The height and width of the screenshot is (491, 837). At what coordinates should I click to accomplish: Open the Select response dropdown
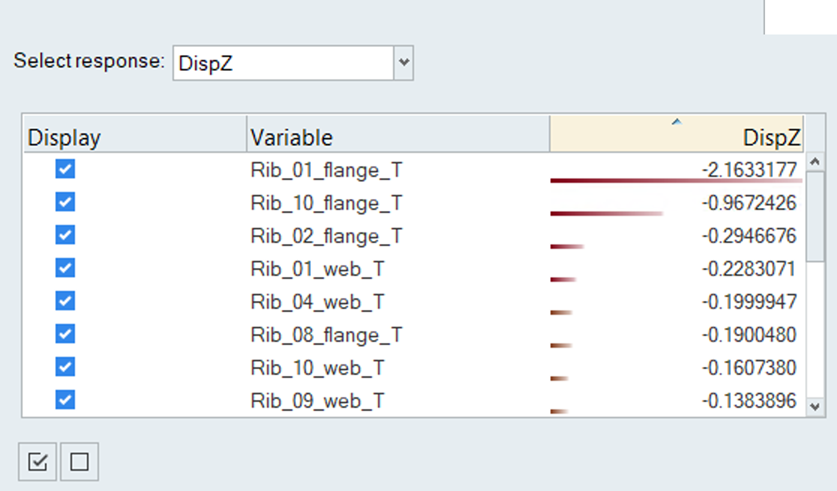click(404, 62)
